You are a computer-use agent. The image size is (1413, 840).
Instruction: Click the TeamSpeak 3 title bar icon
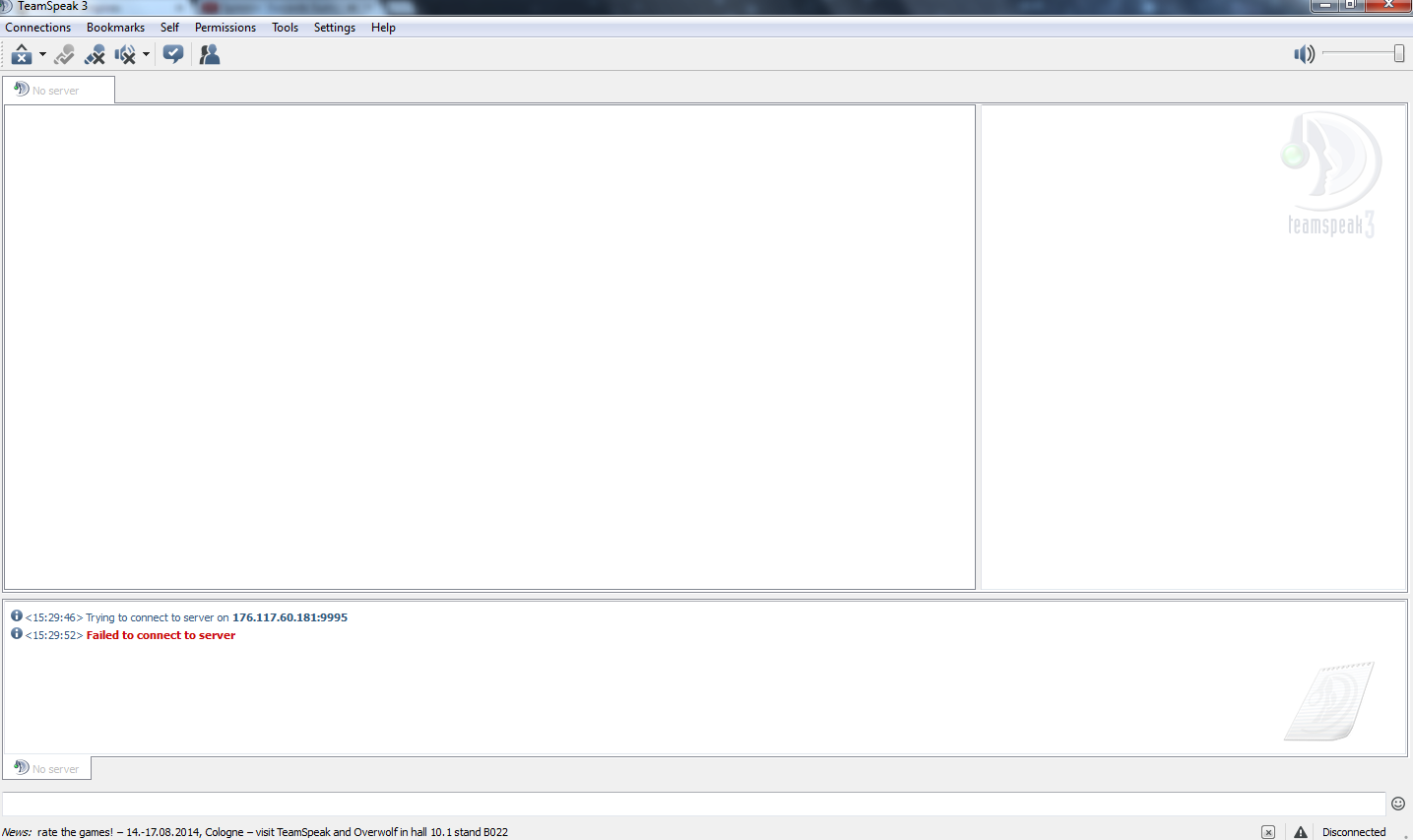coord(6,7)
